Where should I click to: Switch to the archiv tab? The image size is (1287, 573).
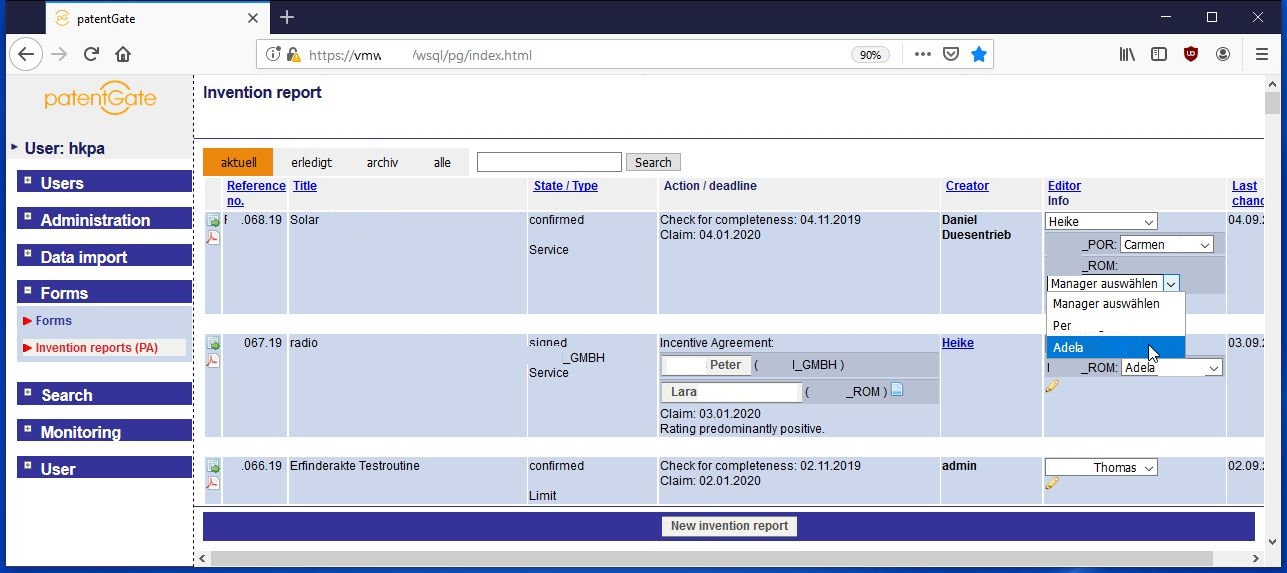click(382, 162)
